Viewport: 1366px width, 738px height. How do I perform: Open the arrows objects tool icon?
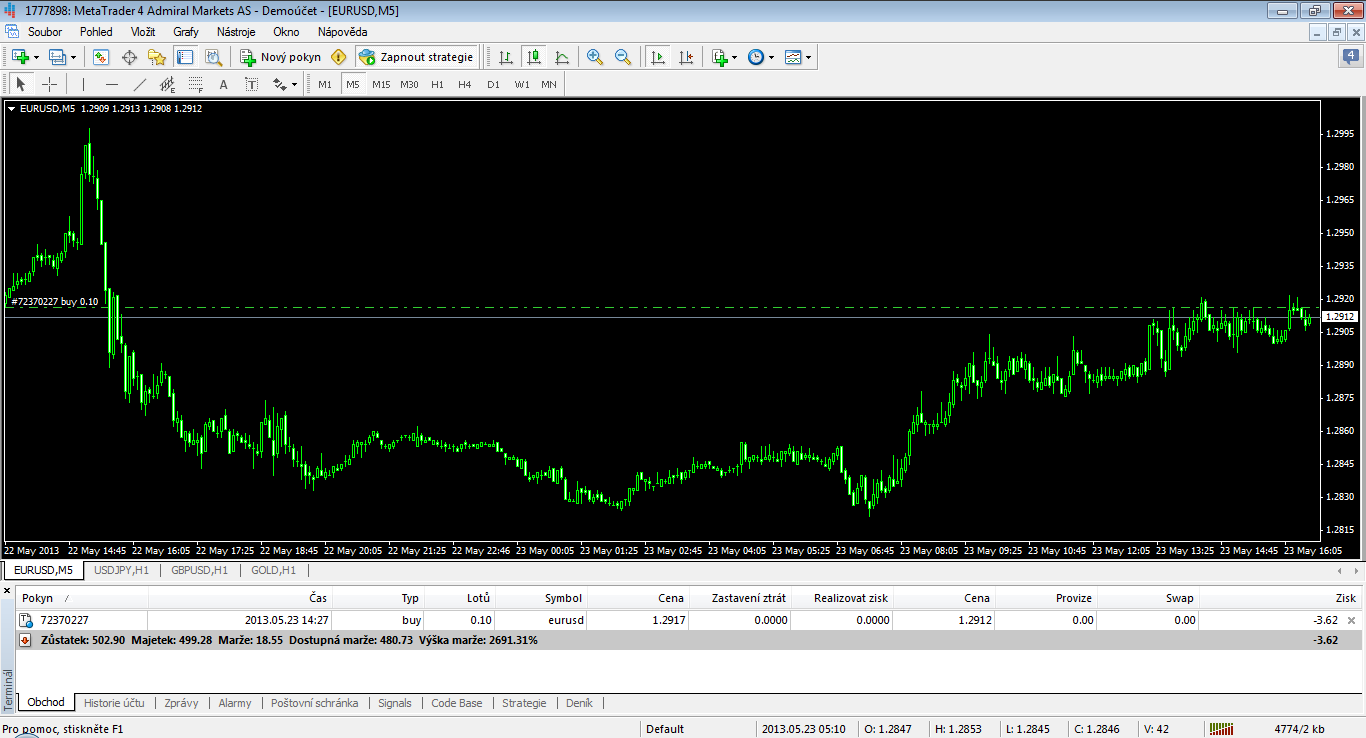[x=280, y=84]
